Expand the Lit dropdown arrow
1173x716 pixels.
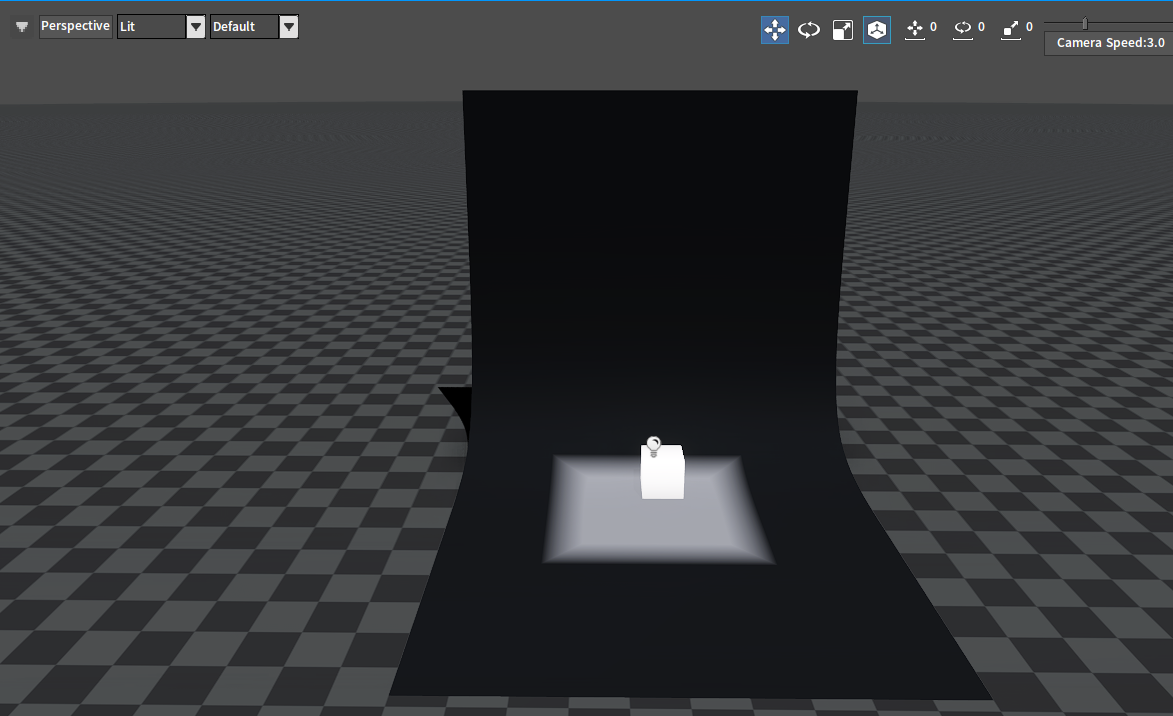[196, 27]
